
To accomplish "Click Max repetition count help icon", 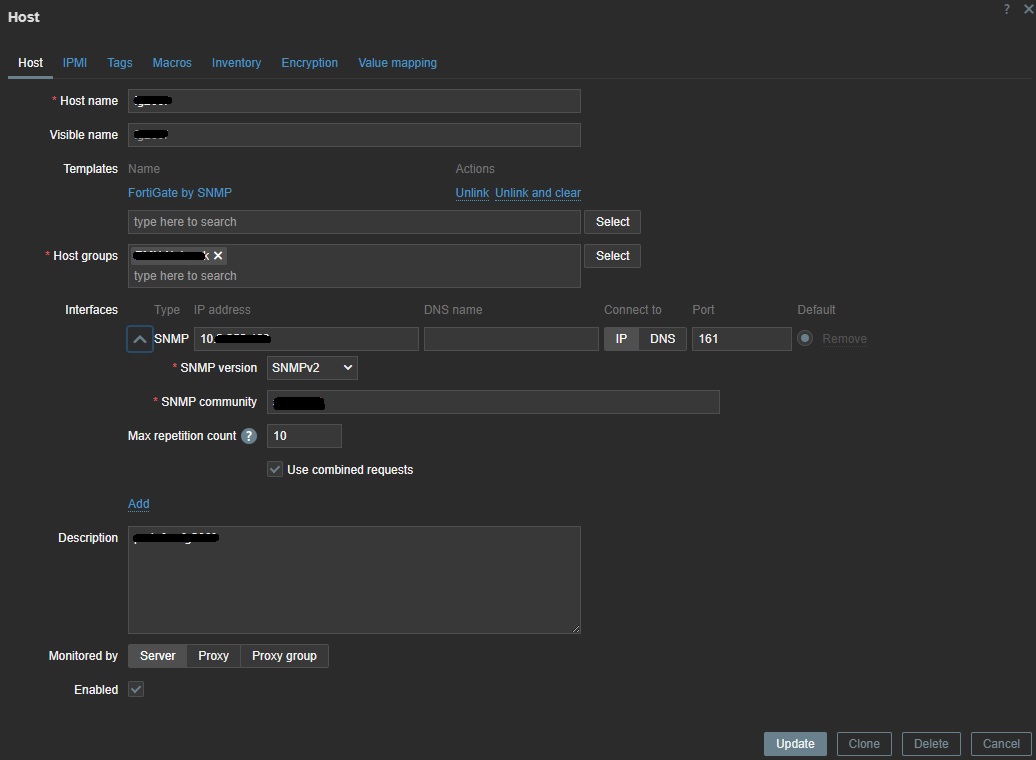I will pos(249,436).
